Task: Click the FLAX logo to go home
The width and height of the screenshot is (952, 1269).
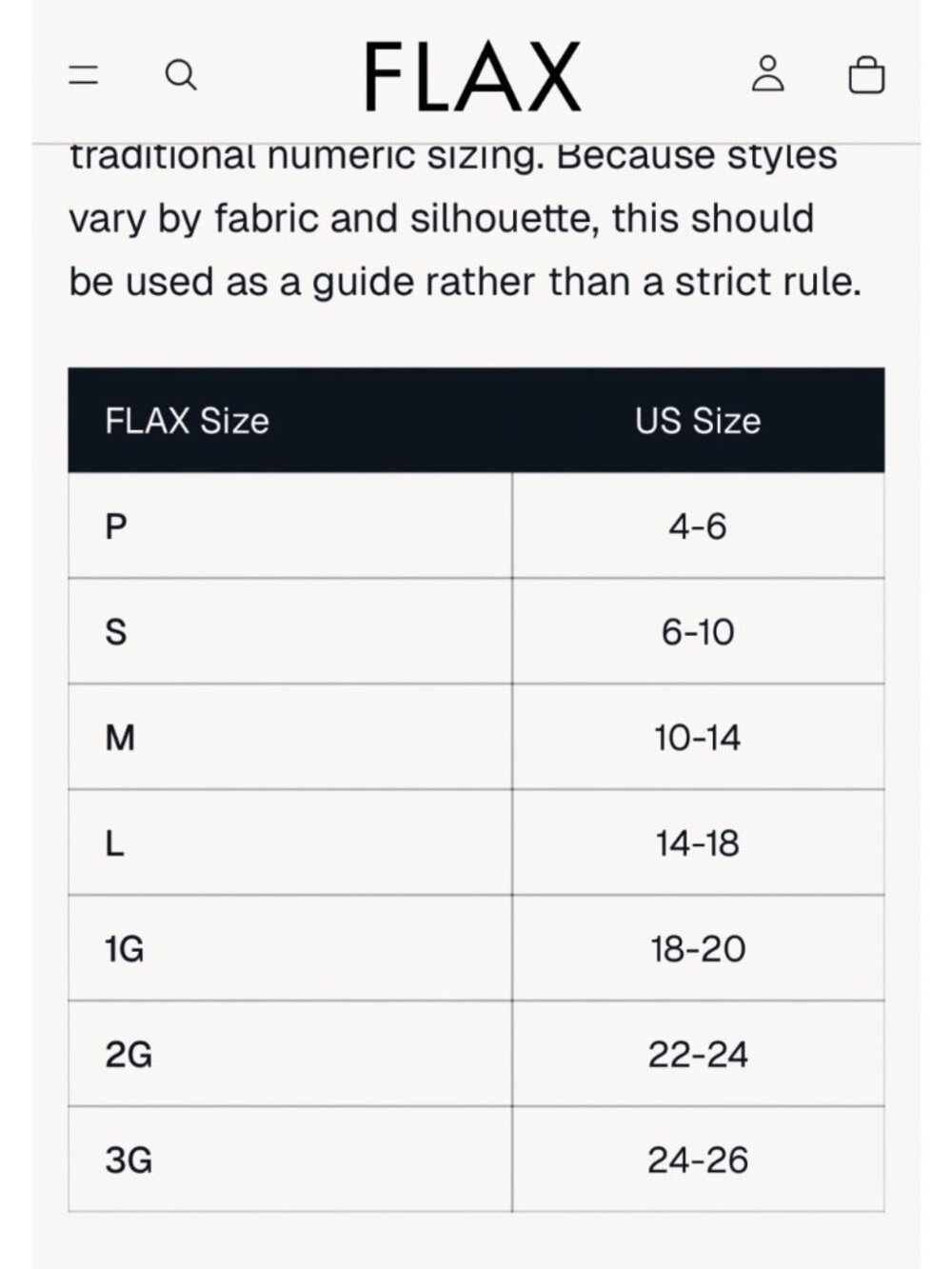Action: tap(473, 76)
